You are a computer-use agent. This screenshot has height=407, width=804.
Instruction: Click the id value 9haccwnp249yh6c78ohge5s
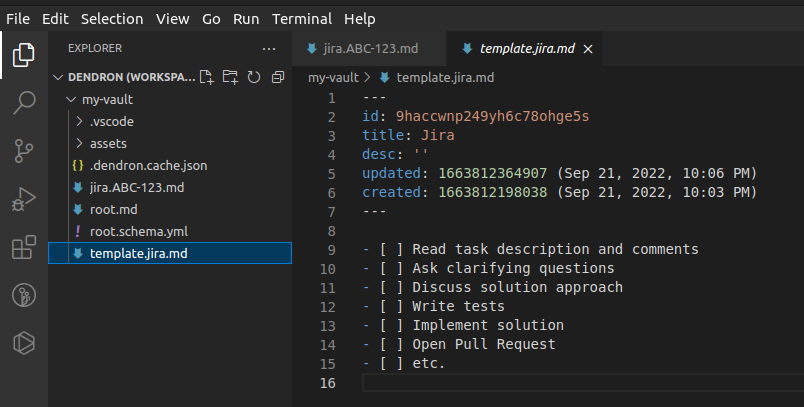(x=492, y=116)
